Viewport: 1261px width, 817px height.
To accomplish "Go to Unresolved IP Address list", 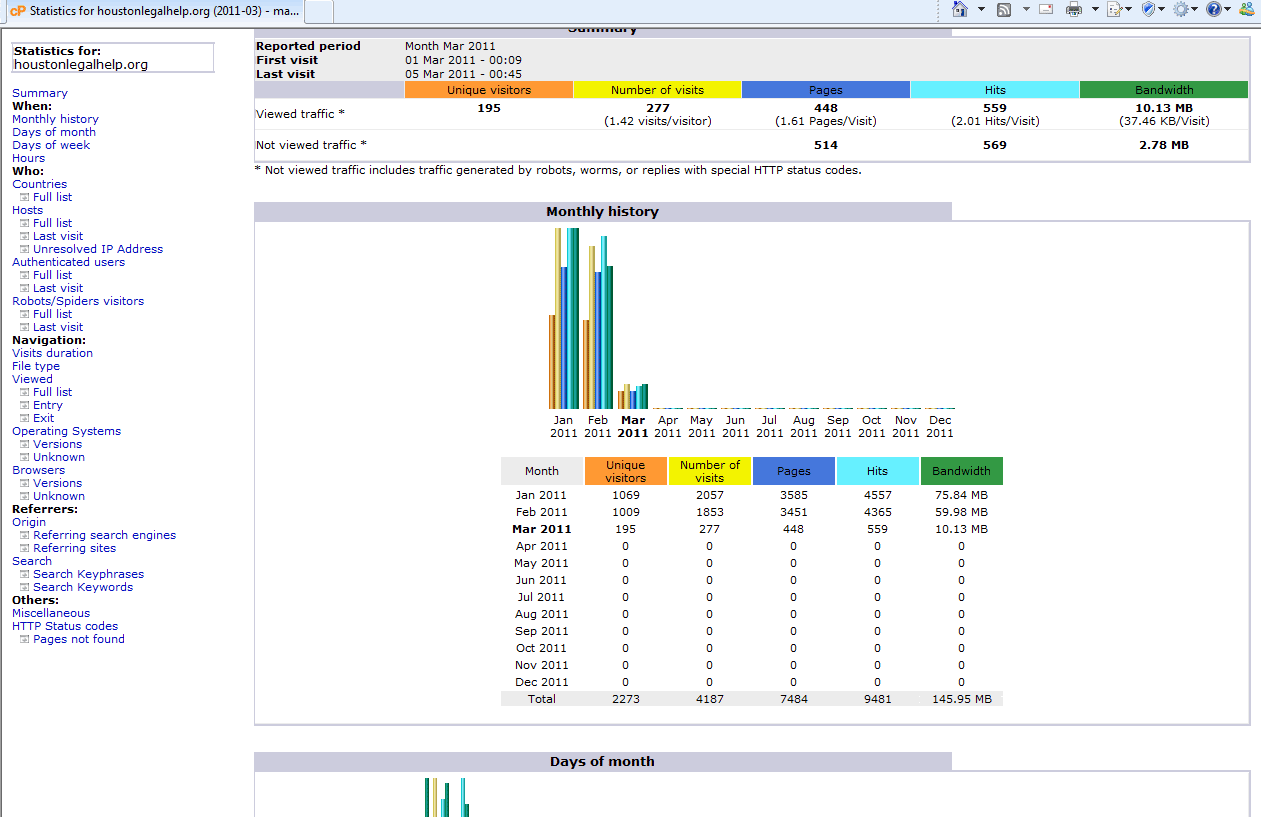I will point(98,249).
